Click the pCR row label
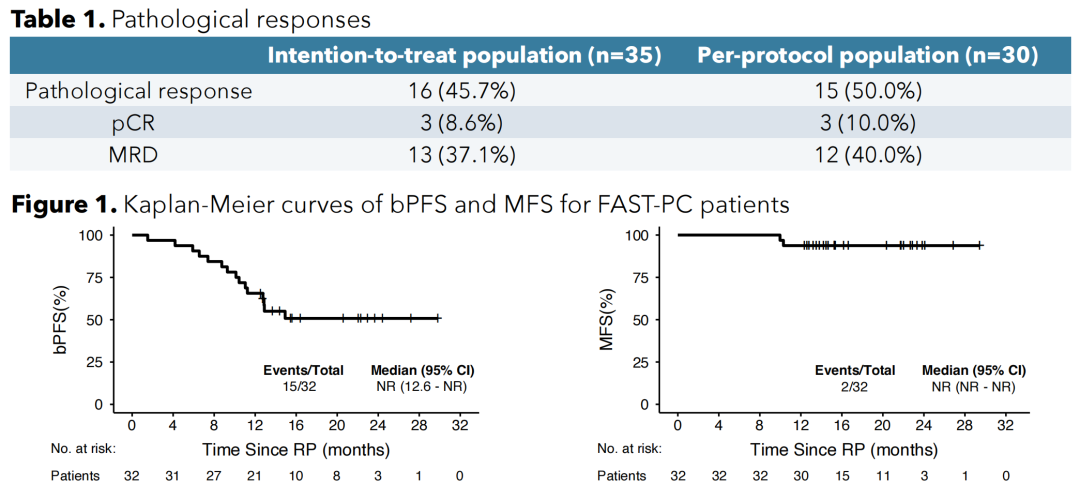Viewport: 1080px width, 500px height. click(138, 123)
